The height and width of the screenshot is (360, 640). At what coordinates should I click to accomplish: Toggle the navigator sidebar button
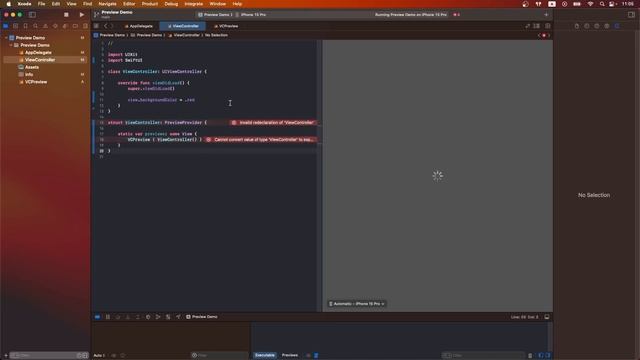pyautogui.click(x=32, y=15)
